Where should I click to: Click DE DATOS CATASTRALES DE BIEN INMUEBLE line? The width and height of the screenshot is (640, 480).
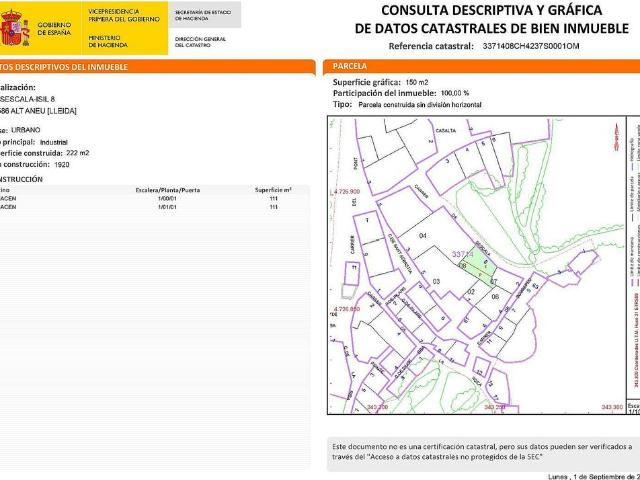[491, 29]
